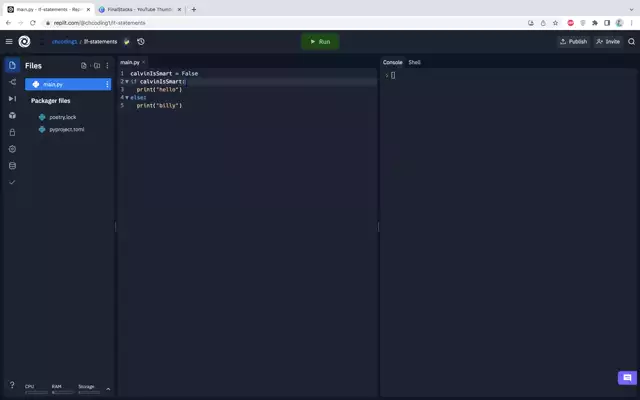
Task: Open chcoding1 profile link
Action: 64,42
